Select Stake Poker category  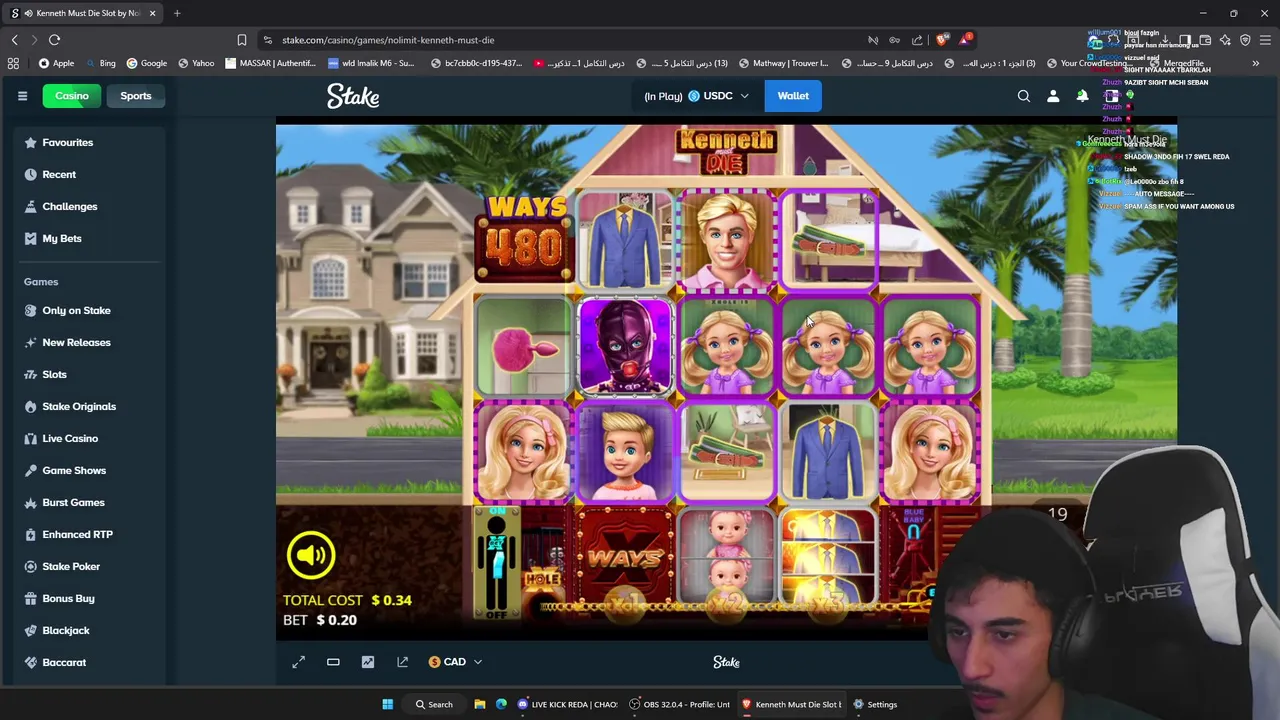point(88,566)
